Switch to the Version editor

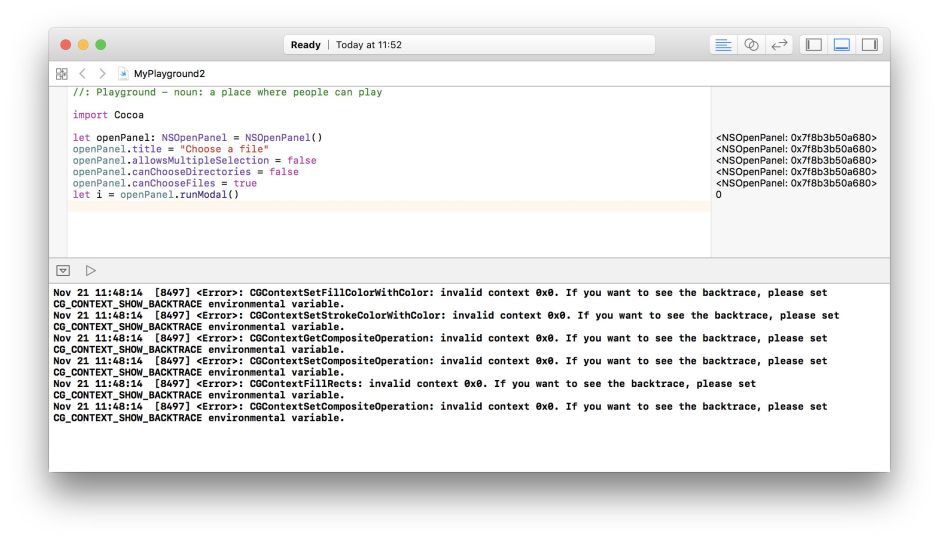pos(779,45)
